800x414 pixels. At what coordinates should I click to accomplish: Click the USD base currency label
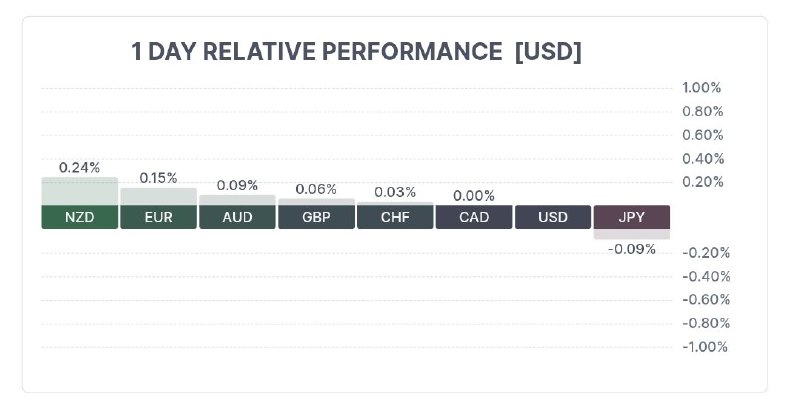[x=553, y=217]
